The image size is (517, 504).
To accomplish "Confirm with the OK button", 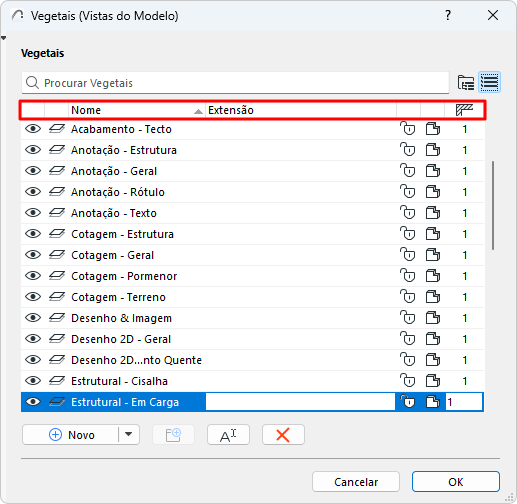I will (456, 482).
